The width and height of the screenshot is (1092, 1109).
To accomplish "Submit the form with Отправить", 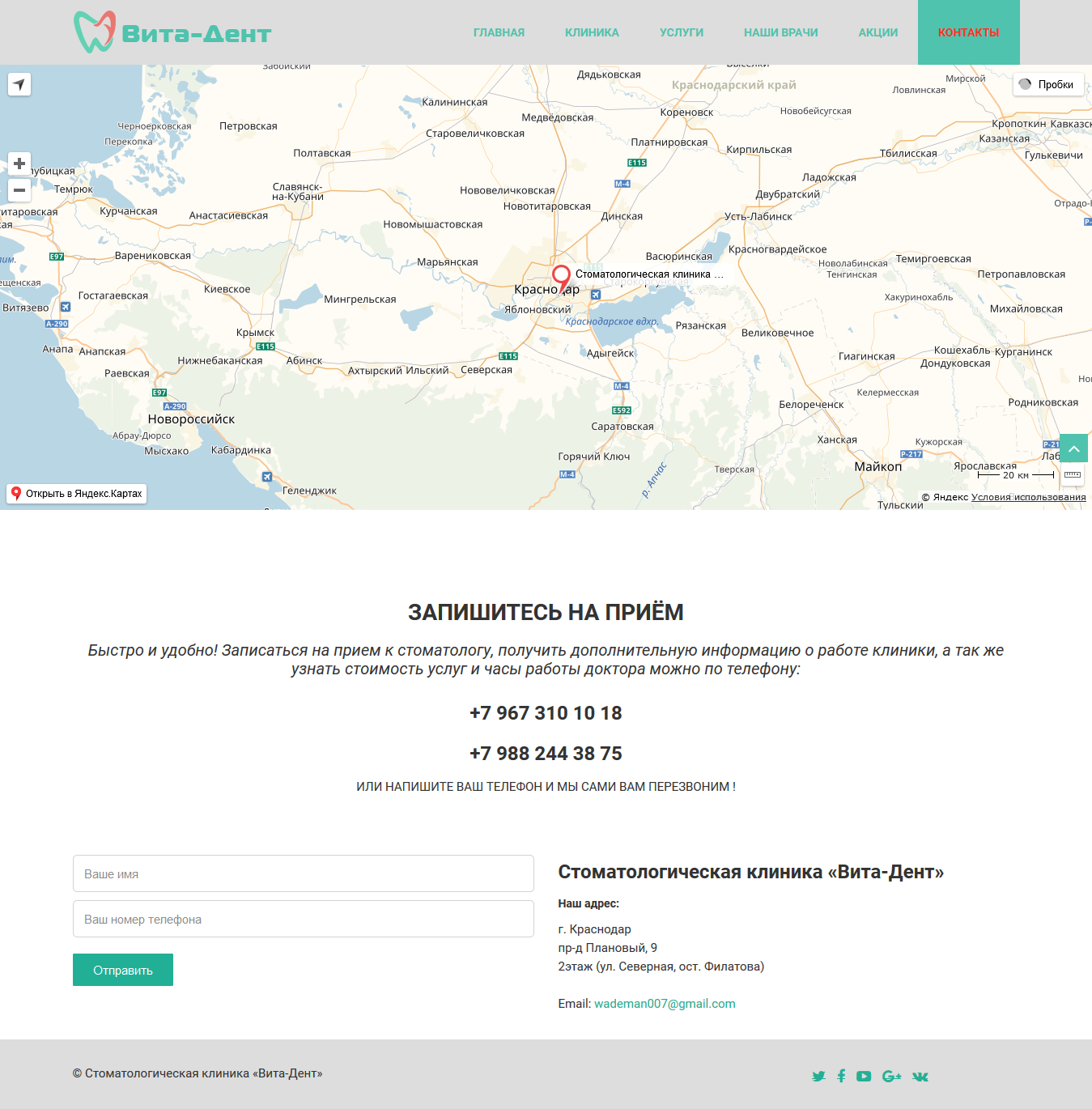I will click(x=123, y=970).
